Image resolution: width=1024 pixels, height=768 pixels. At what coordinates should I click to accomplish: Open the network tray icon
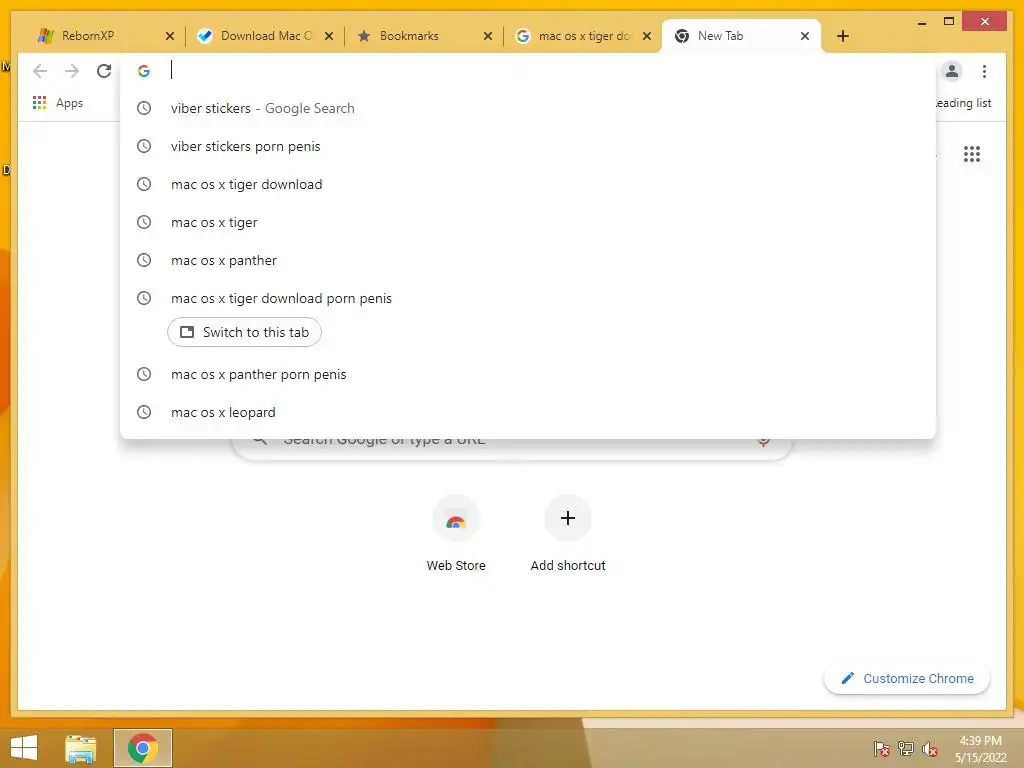[x=906, y=748]
